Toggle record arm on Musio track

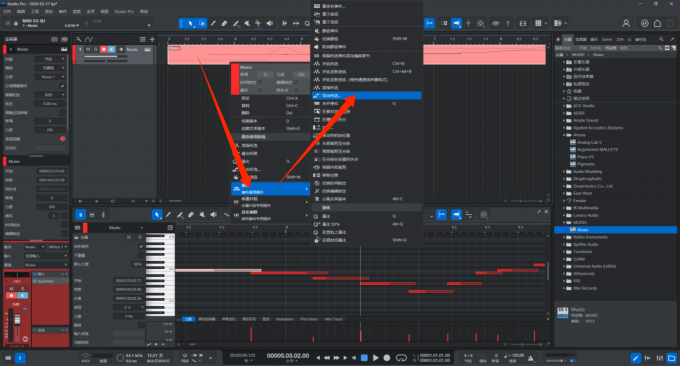pos(104,49)
